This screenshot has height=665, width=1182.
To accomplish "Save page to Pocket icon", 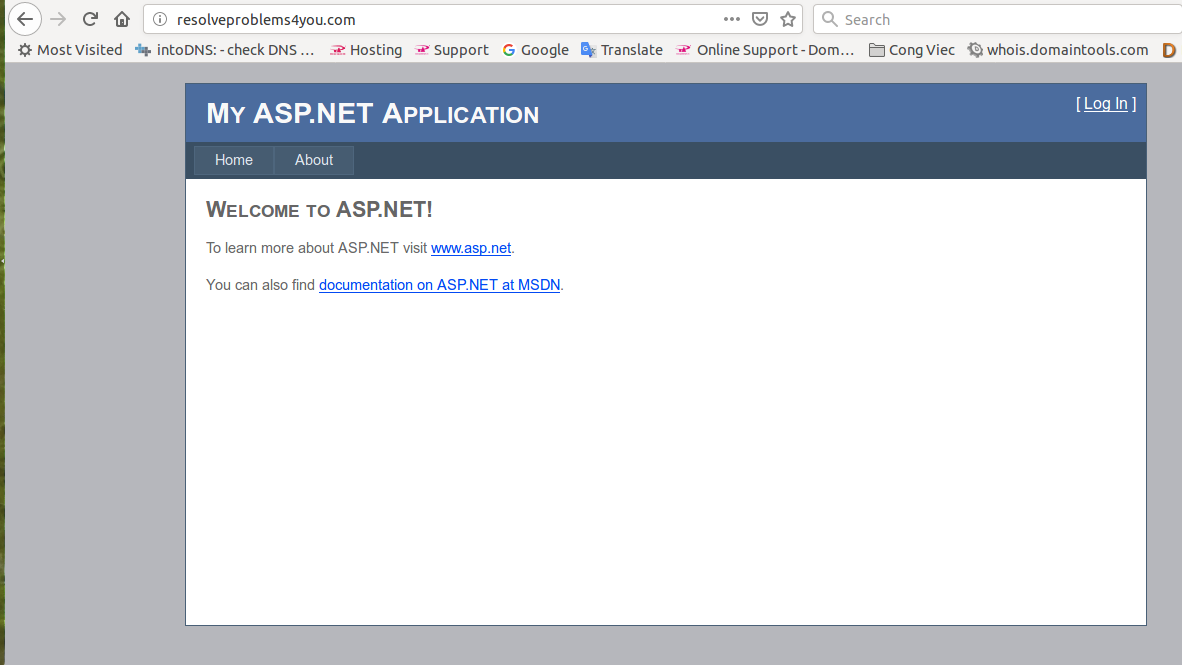I will tap(760, 19).
